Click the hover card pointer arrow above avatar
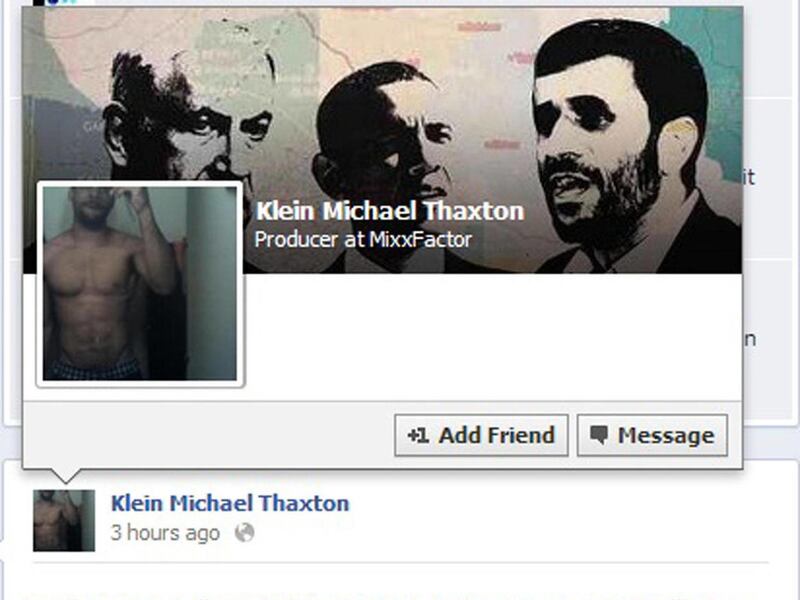Screen dimensions: 800x600 tap(65, 476)
